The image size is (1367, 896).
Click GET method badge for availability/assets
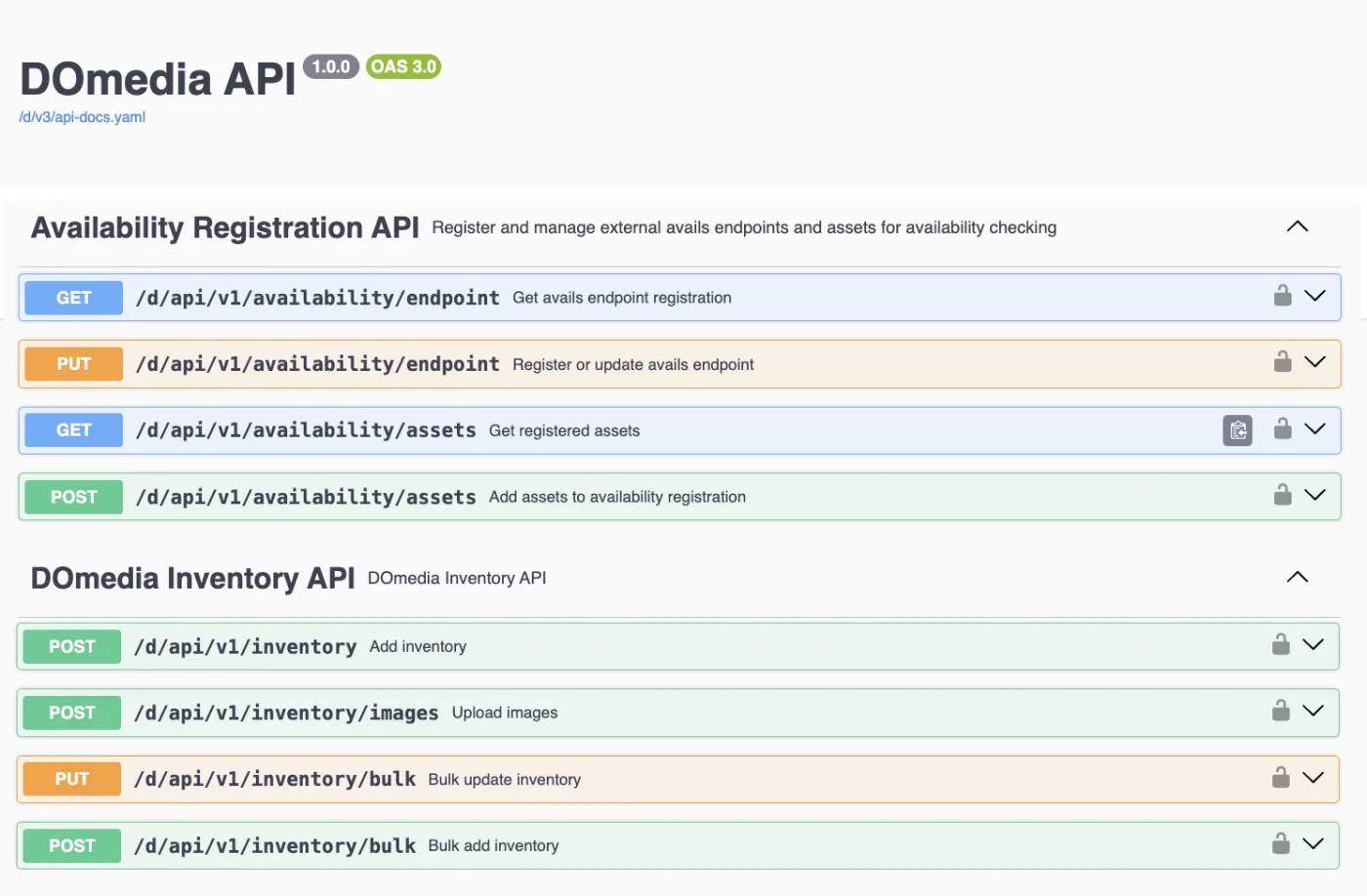pyautogui.click(x=73, y=430)
